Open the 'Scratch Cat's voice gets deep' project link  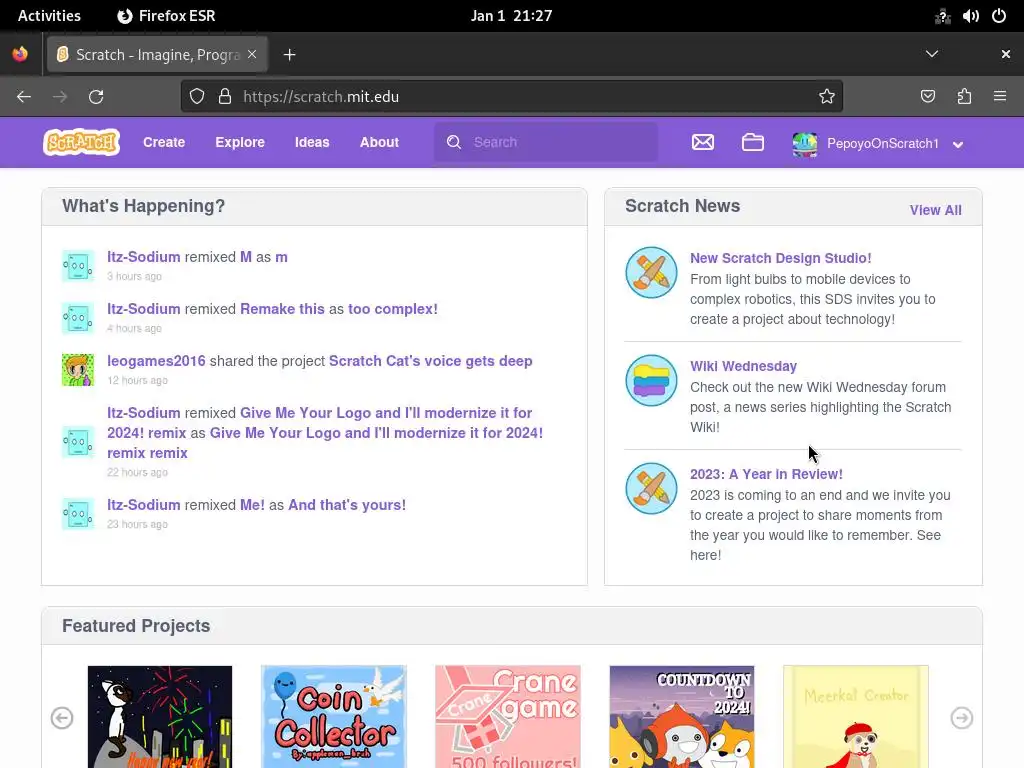tap(430, 361)
